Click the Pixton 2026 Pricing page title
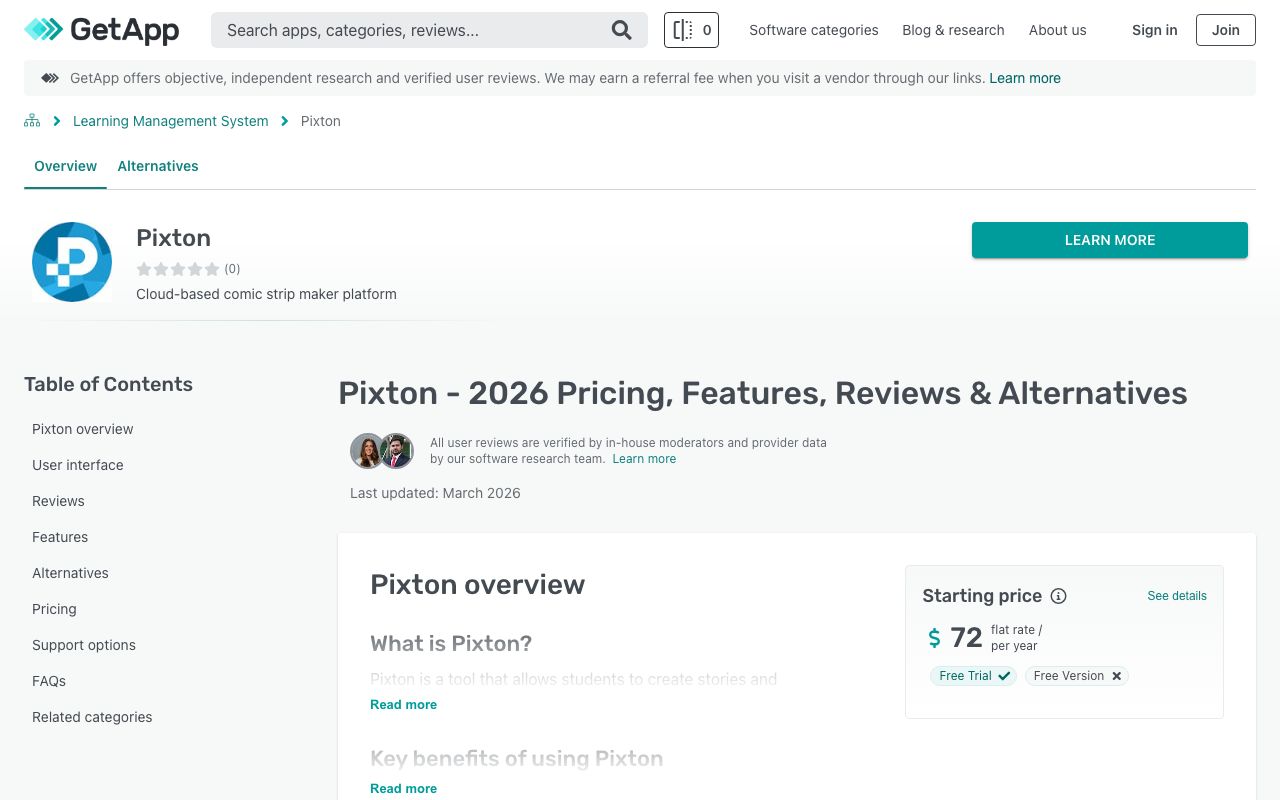The image size is (1280, 800). 763,393
